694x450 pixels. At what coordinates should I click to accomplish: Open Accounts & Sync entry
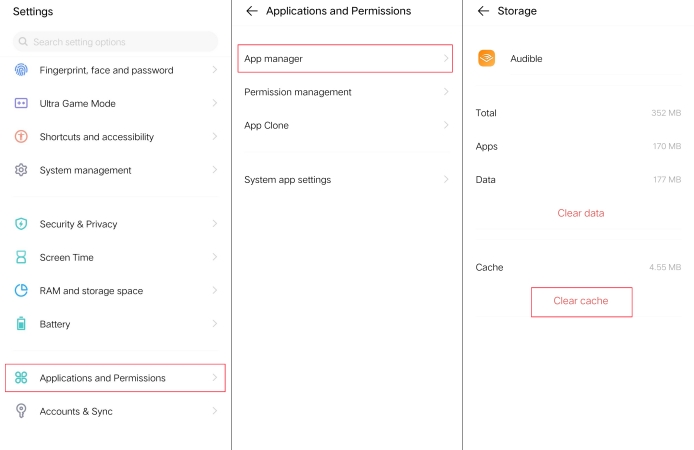pos(116,411)
